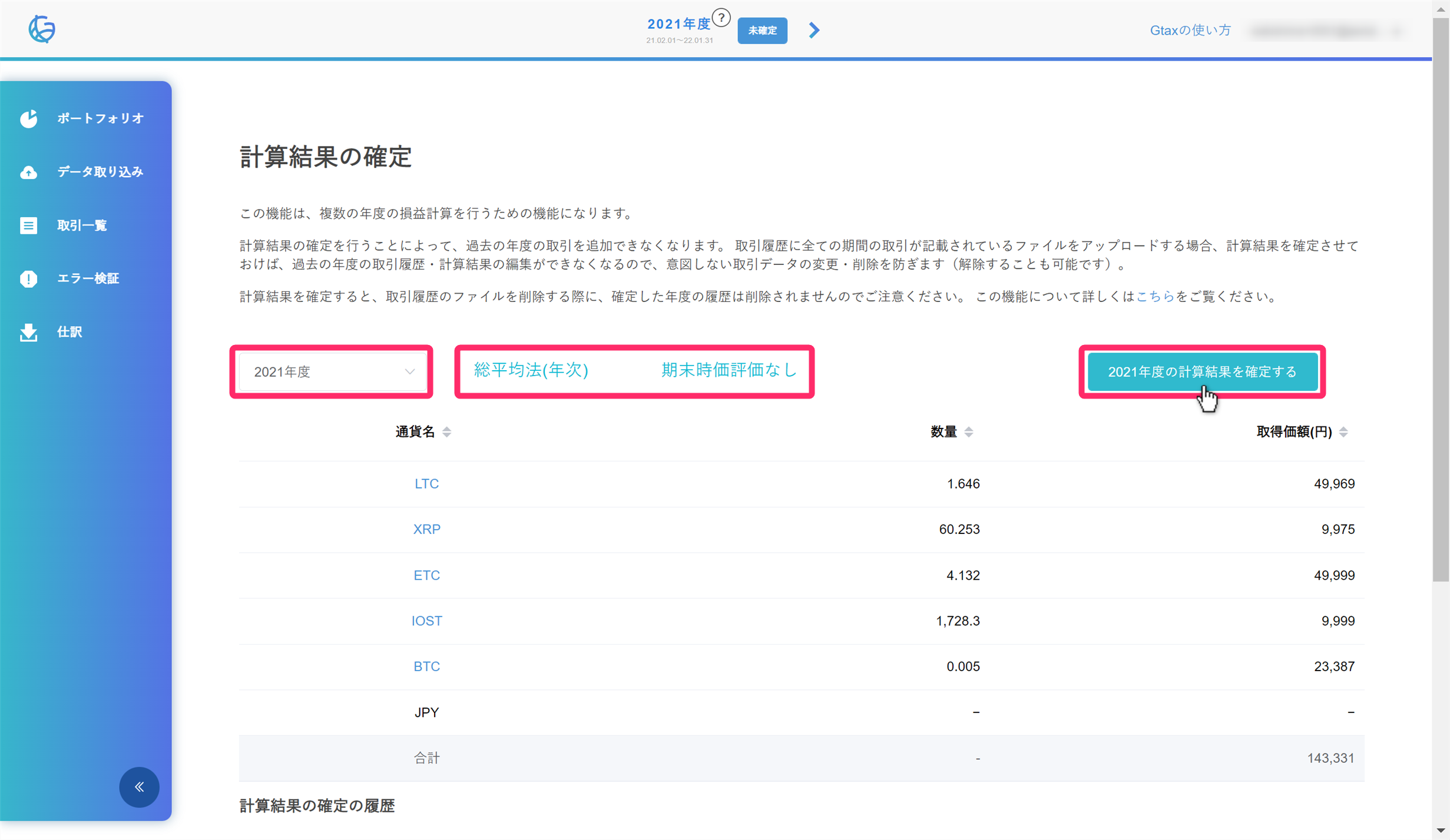
Task: Click the journal download arrow icon
Action: click(28, 332)
